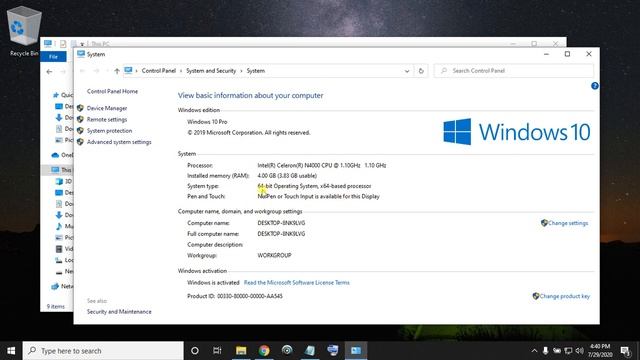Image resolution: width=640 pixels, height=360 pixels.
Task: Open the Windows Start menu
Action: [x=11, y=351]
